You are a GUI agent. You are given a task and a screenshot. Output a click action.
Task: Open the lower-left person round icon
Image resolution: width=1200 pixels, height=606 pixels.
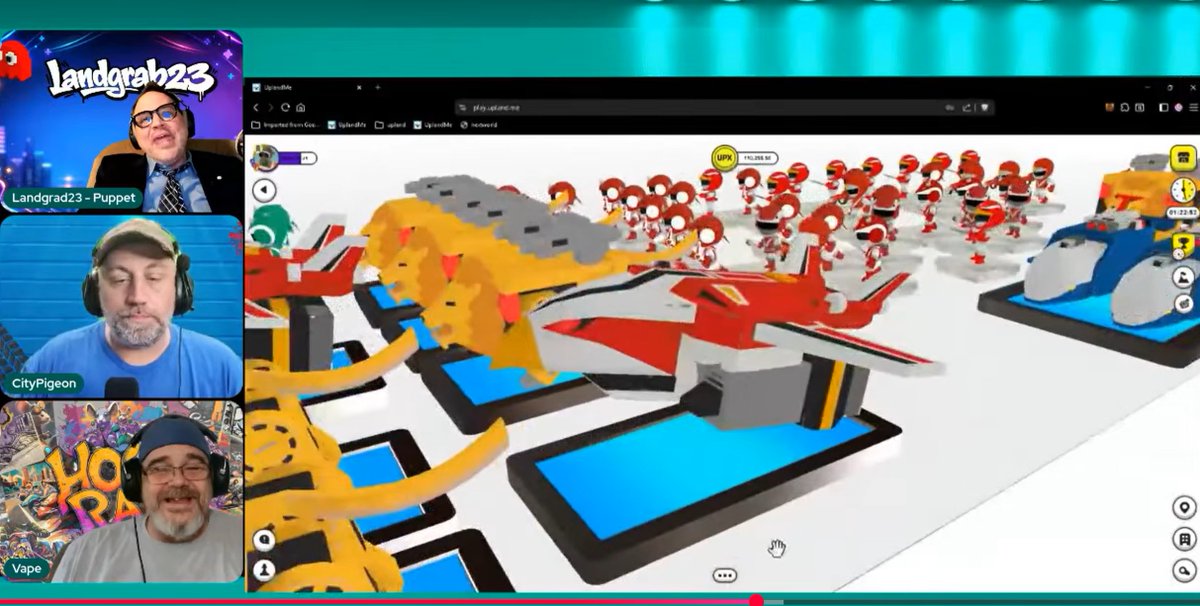coord(265,570)
